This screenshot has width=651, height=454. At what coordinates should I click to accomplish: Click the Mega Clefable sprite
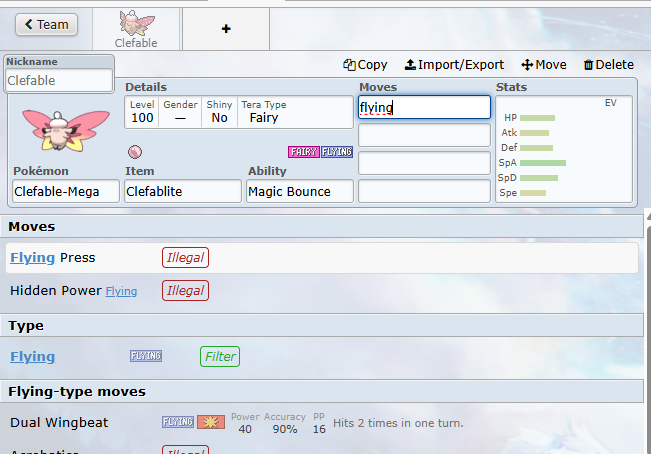click(x=66, y=130)
